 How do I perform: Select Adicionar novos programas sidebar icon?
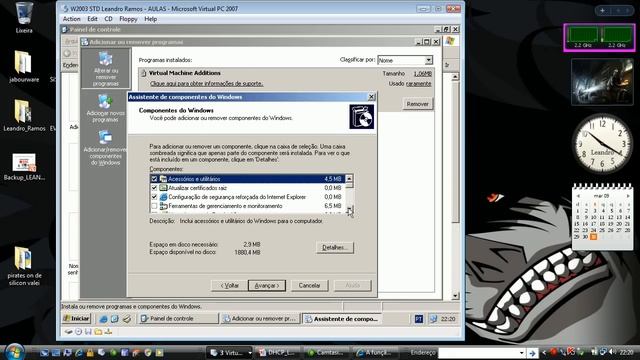click(x=105, y=108)
